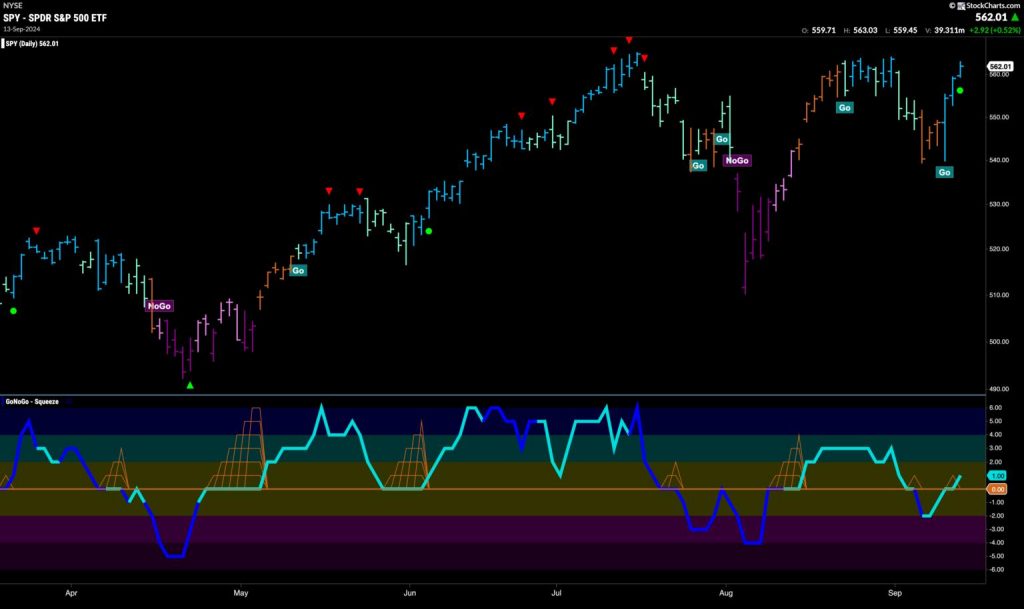Click the 6.00 oscillator axis label

(997, 408)
